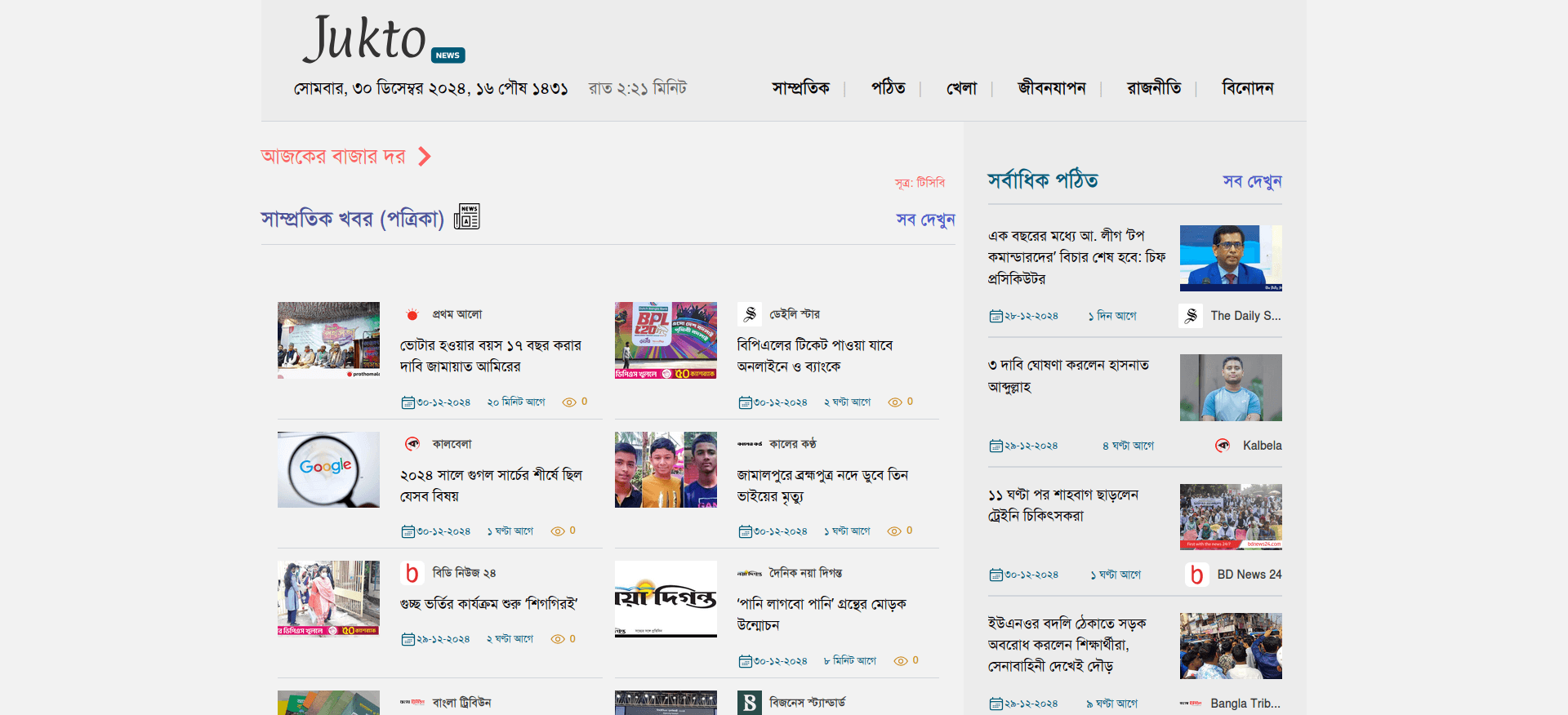The width and height of the screenshot is (1568, 715).
Task: Expand আজকের বাজার দর with red chevron
Action: (424, 157)
